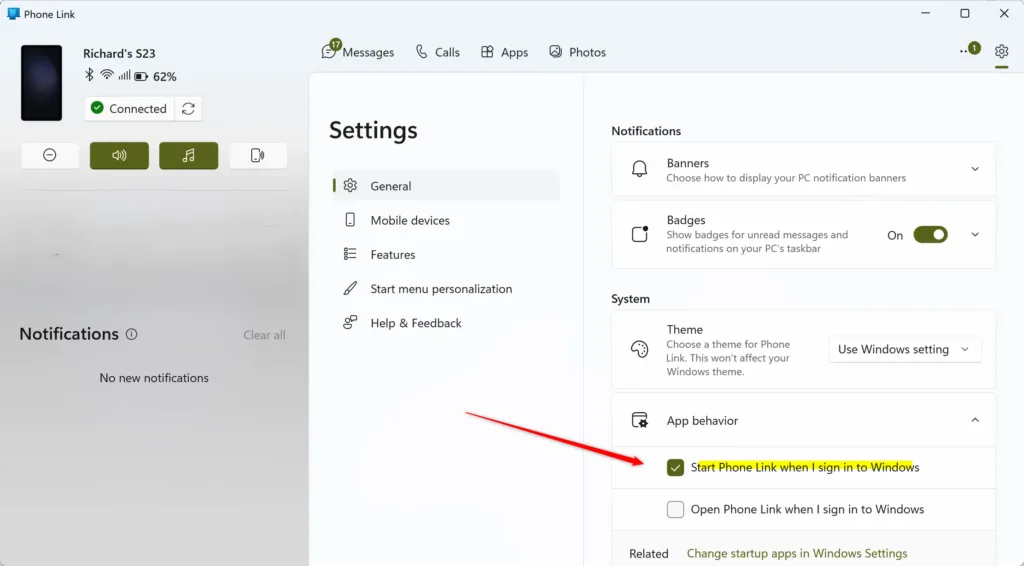This screenshot has width=1024, height=566.
Task: Click the Richard's S23 device name
Action: [x=119, y=54]
